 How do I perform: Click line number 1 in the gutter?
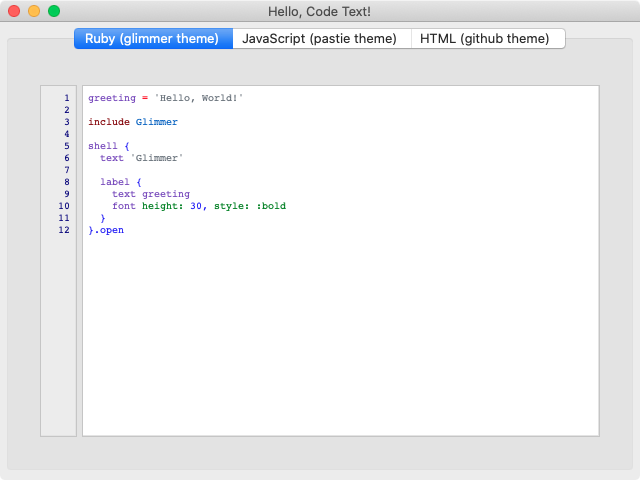[x=67, y=98]
